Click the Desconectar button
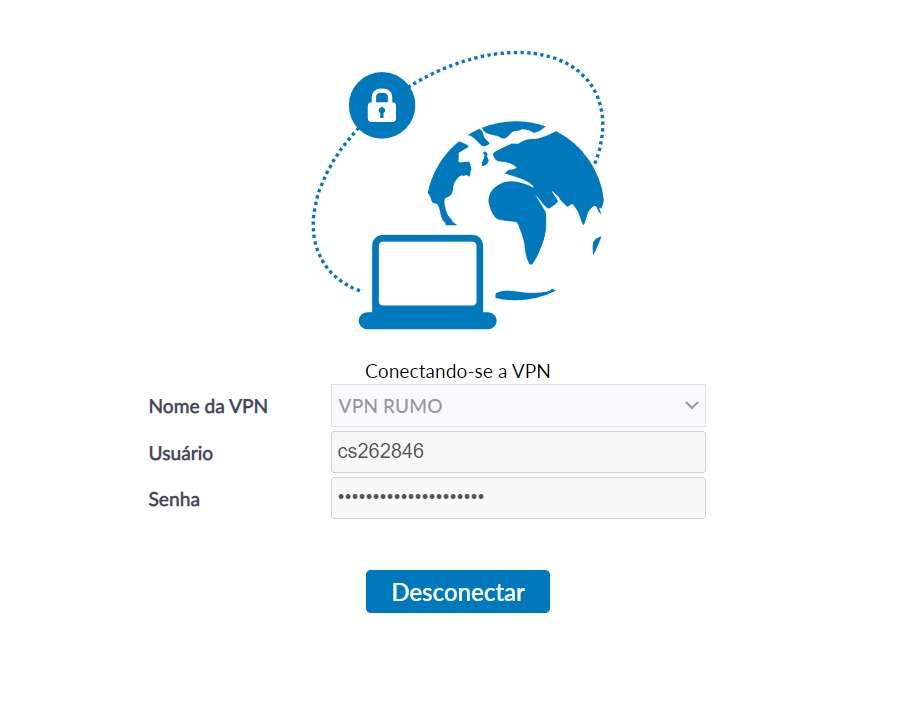The image size is (916, 721). [x=458, y=592]
